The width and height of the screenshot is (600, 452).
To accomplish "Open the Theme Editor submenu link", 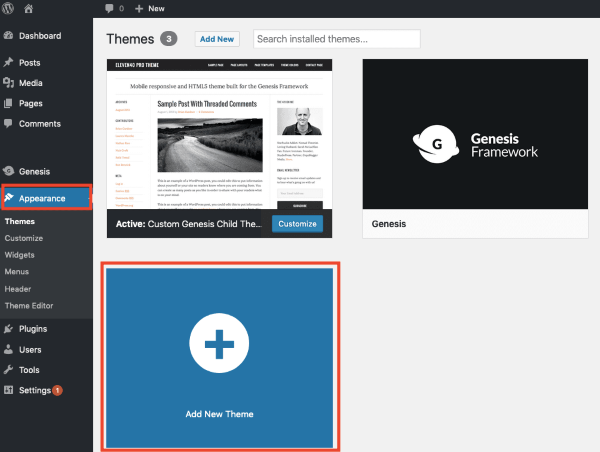I will (x=29, y=305).
